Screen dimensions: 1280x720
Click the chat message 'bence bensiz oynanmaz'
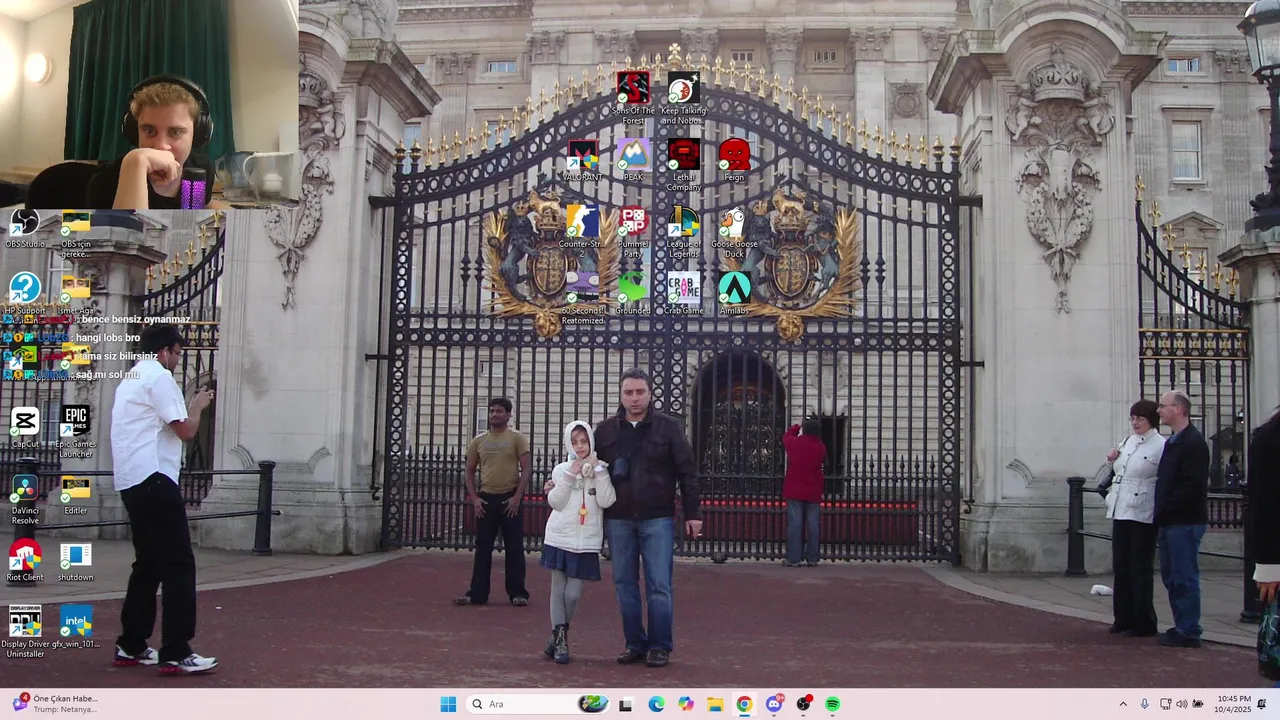click(x=135, y=320)
